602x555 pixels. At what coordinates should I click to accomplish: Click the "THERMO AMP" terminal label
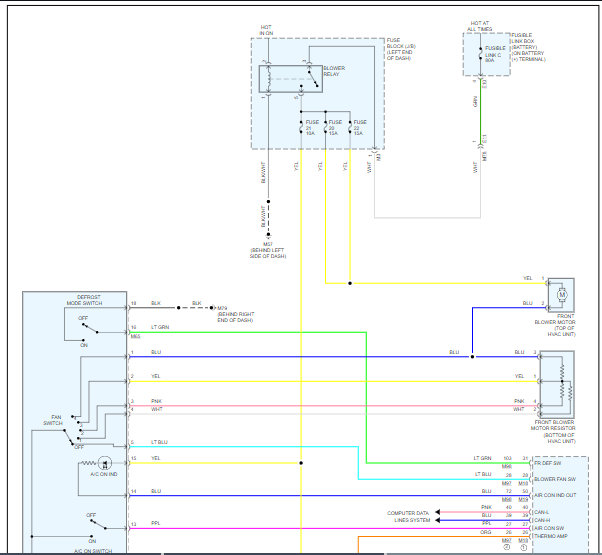pyautogui.click(x=551, y=536)
